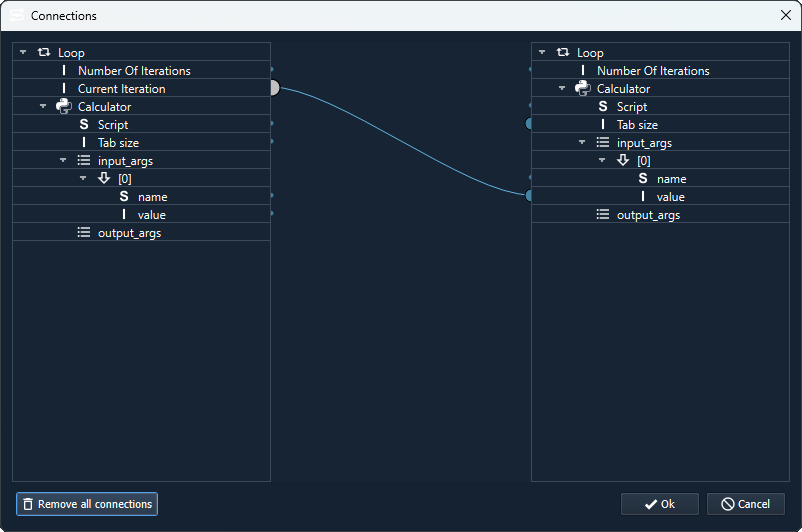
Task: Collapse left [0] item
Action: pos(83,179)
